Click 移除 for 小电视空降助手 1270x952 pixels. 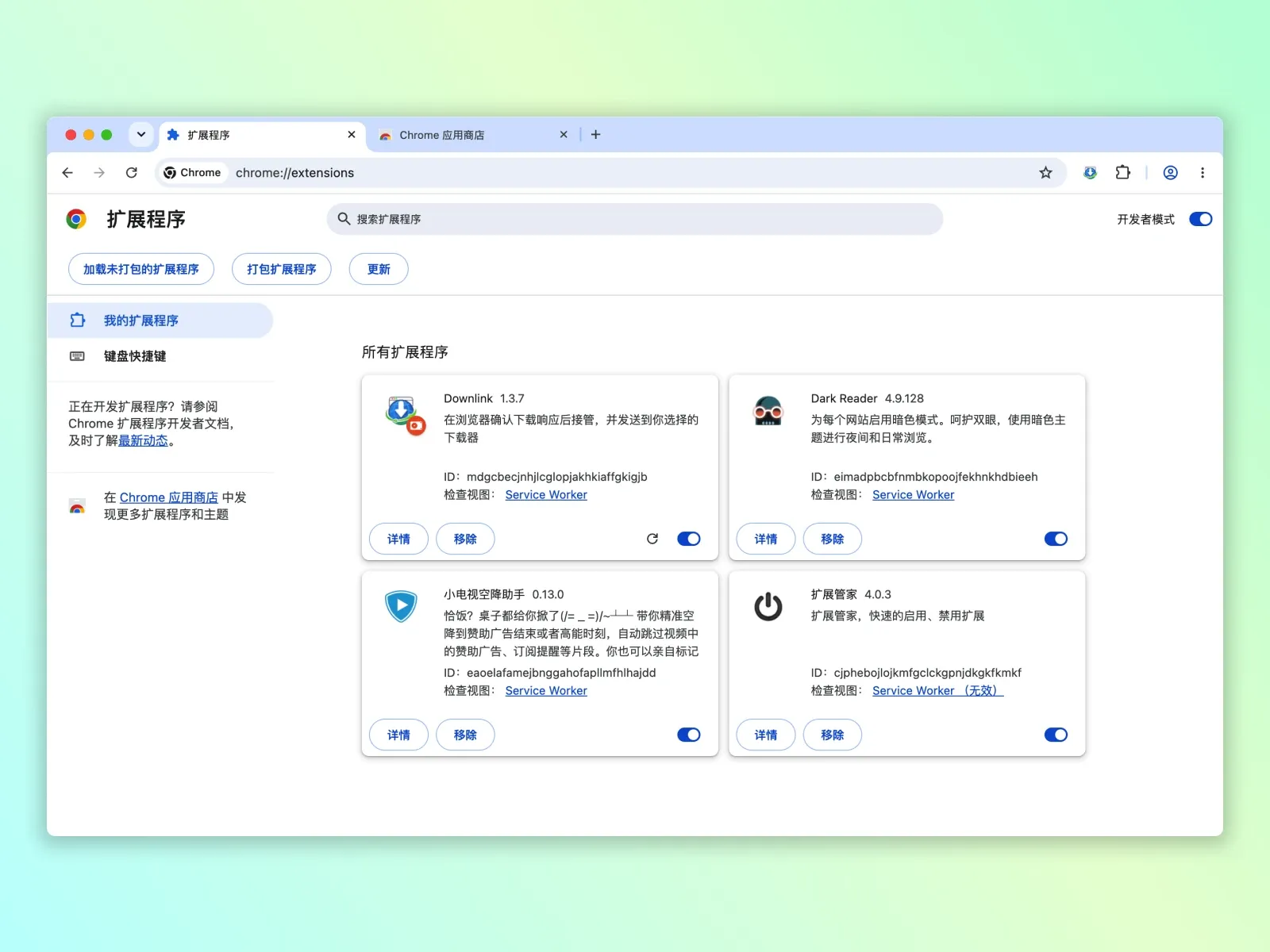pos(465,735)
